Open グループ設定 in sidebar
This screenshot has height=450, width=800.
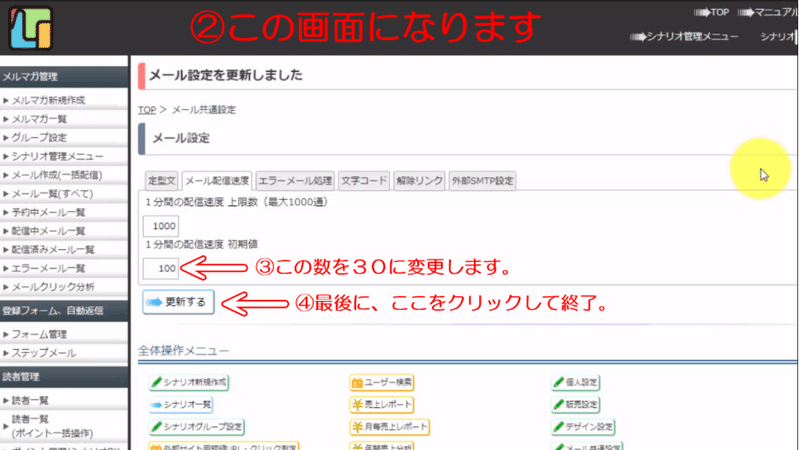click(64, 137)
